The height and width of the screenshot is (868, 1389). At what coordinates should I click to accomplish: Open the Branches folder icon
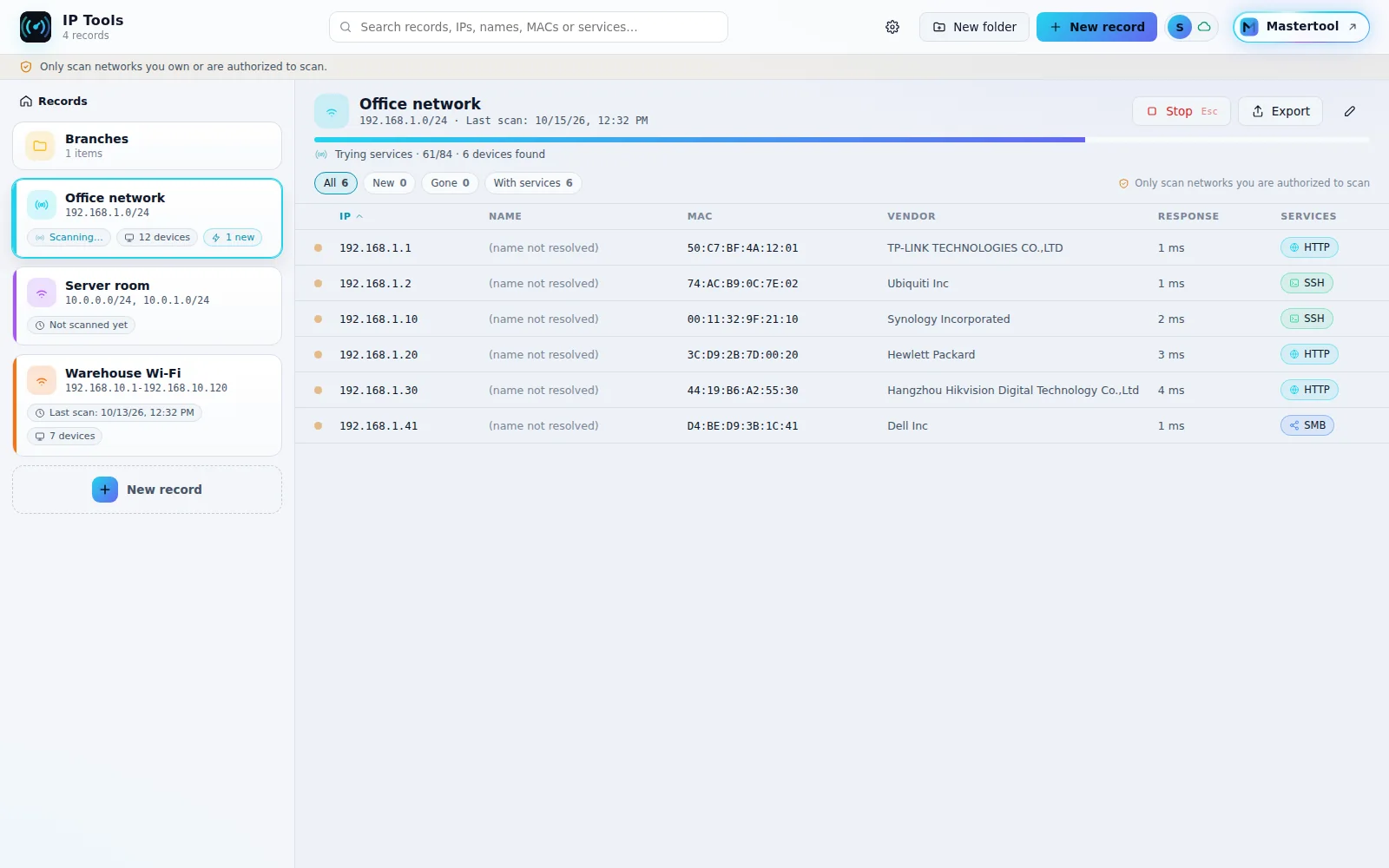pyautogui.click(x=40, y=146)
